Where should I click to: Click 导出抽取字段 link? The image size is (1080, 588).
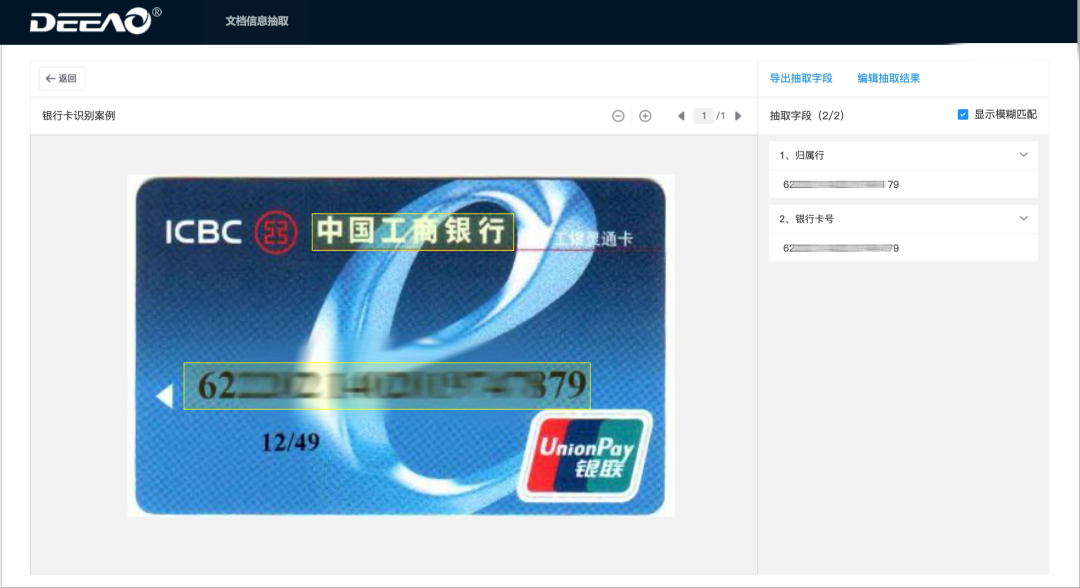[x=801, y=78]
